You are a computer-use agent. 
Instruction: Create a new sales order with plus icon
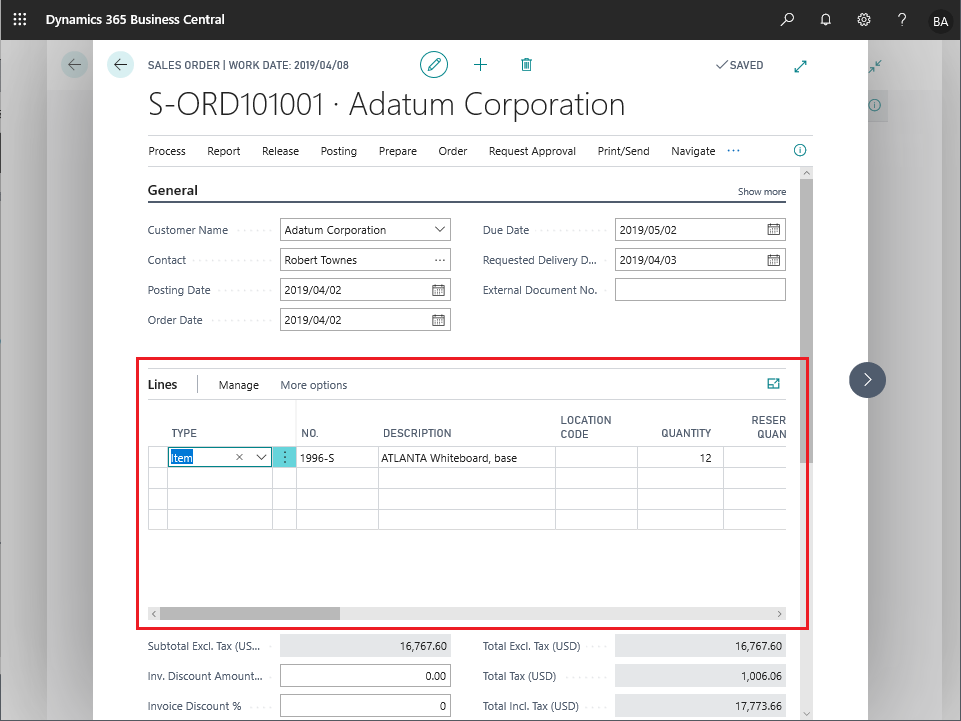point(480,64)
